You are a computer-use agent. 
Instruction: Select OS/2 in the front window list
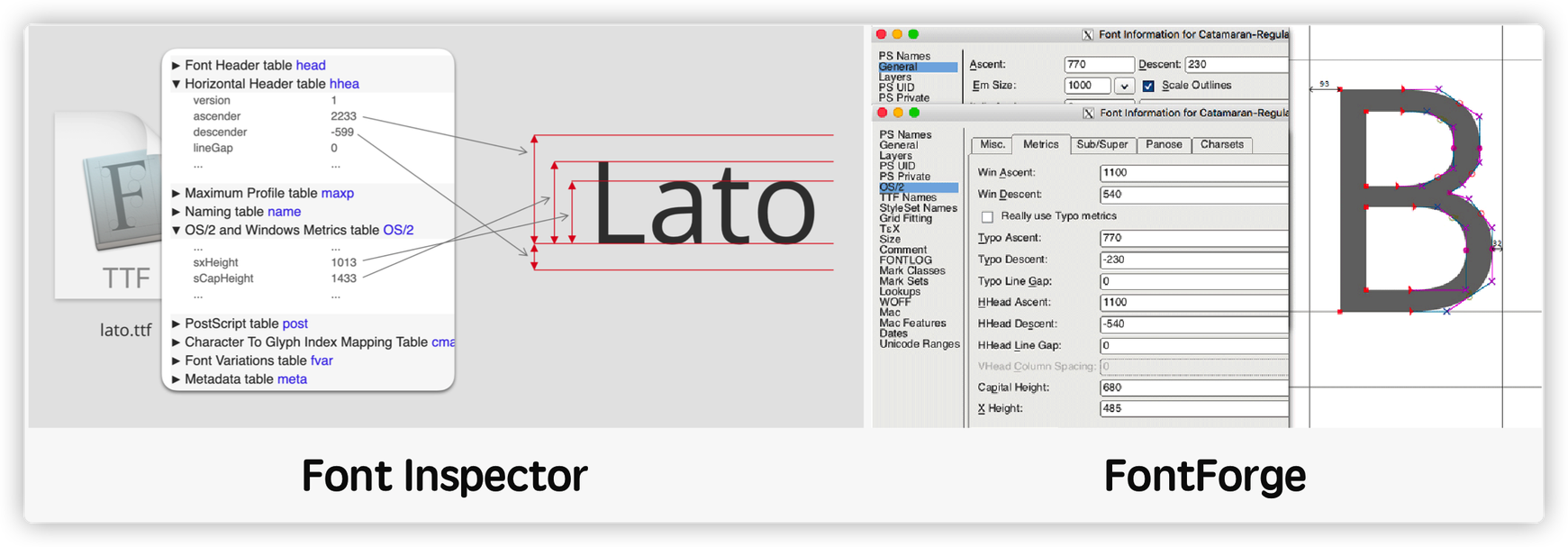tap(919, 187)
